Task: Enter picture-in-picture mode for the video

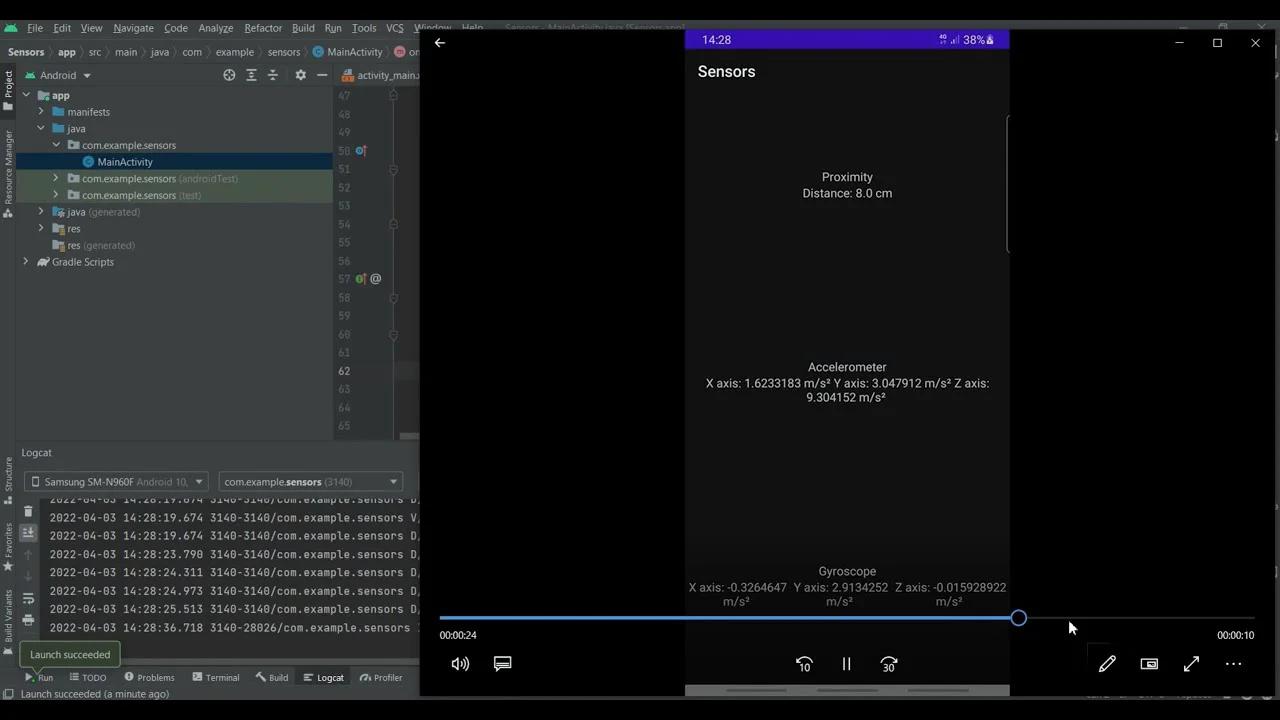Action: click(1149, 664)
